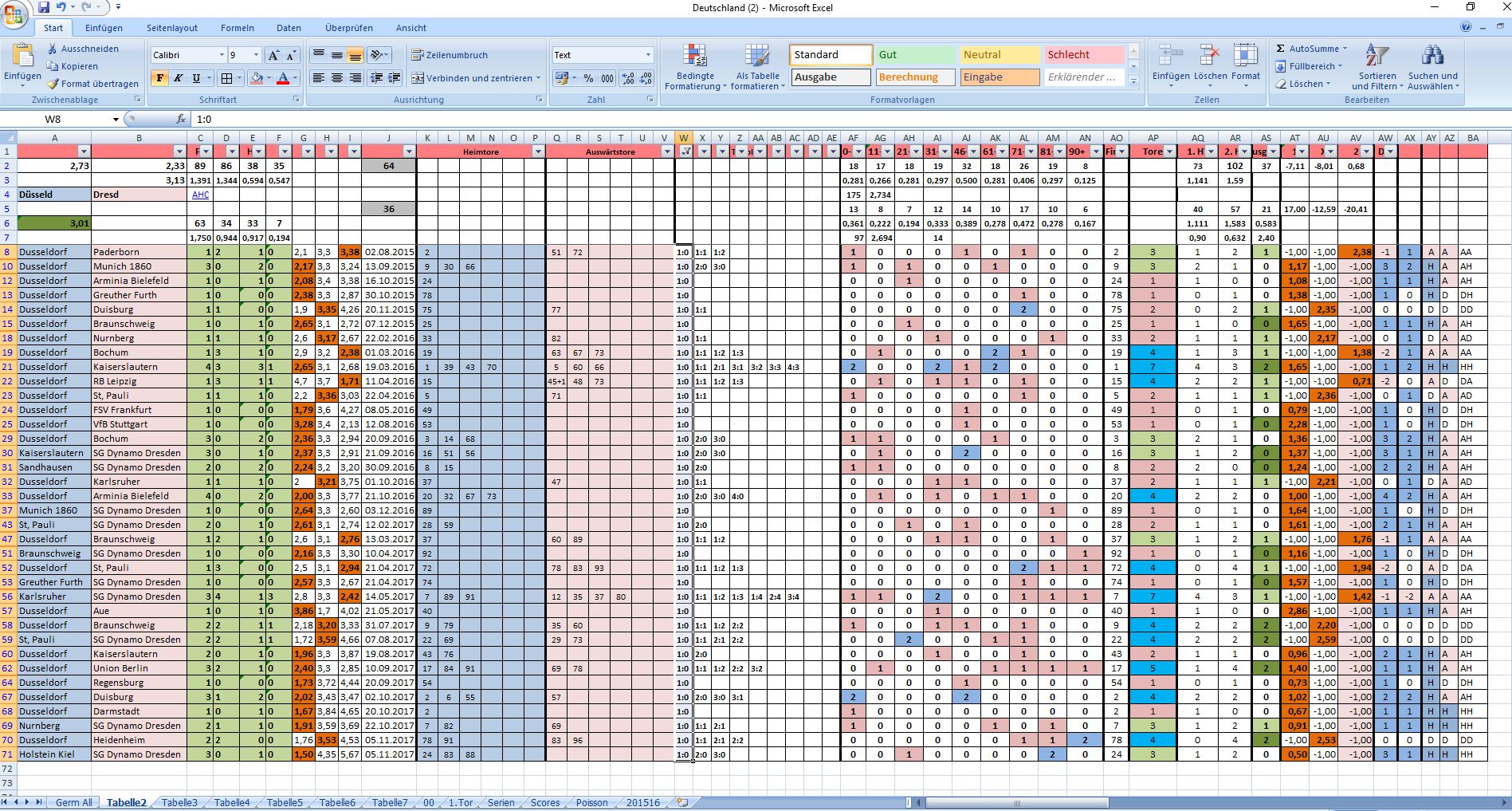Remove a decimal place
Viewport: 1512px width, 811px height.
tap(646, 78)
